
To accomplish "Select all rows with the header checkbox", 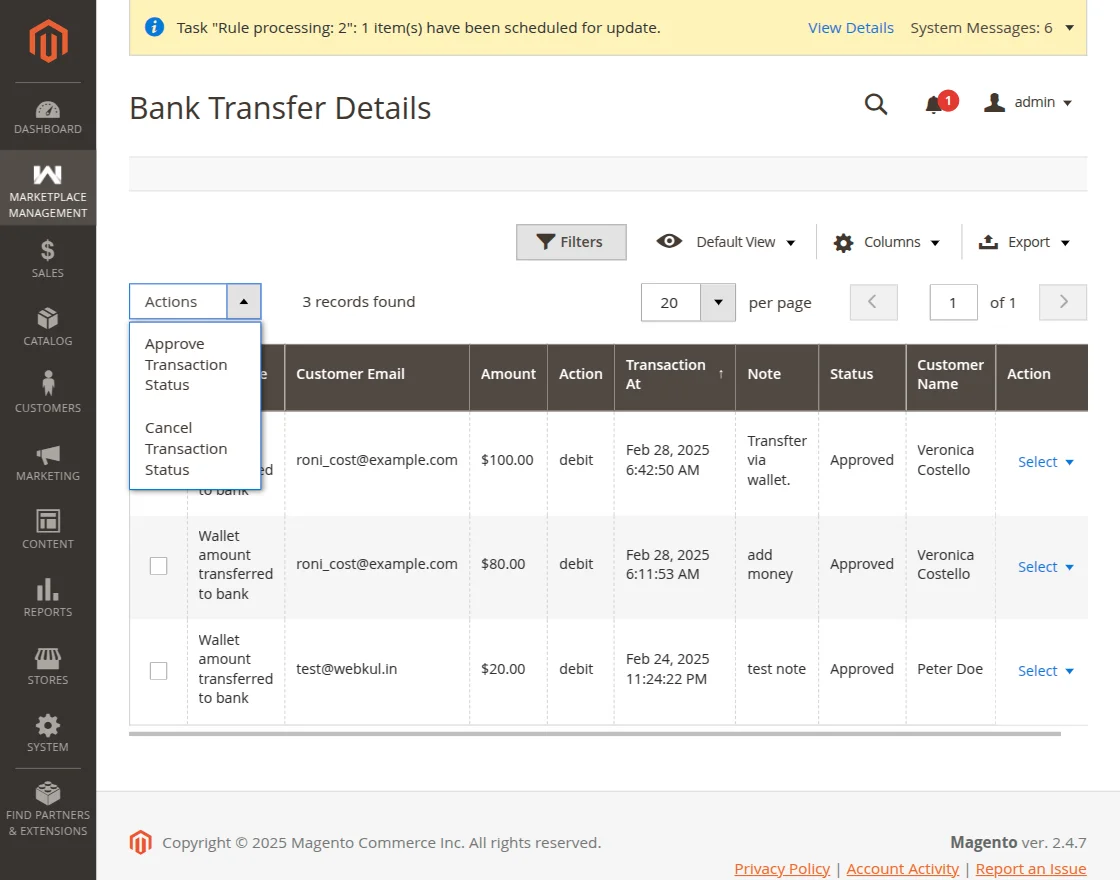I will [158, 377].
